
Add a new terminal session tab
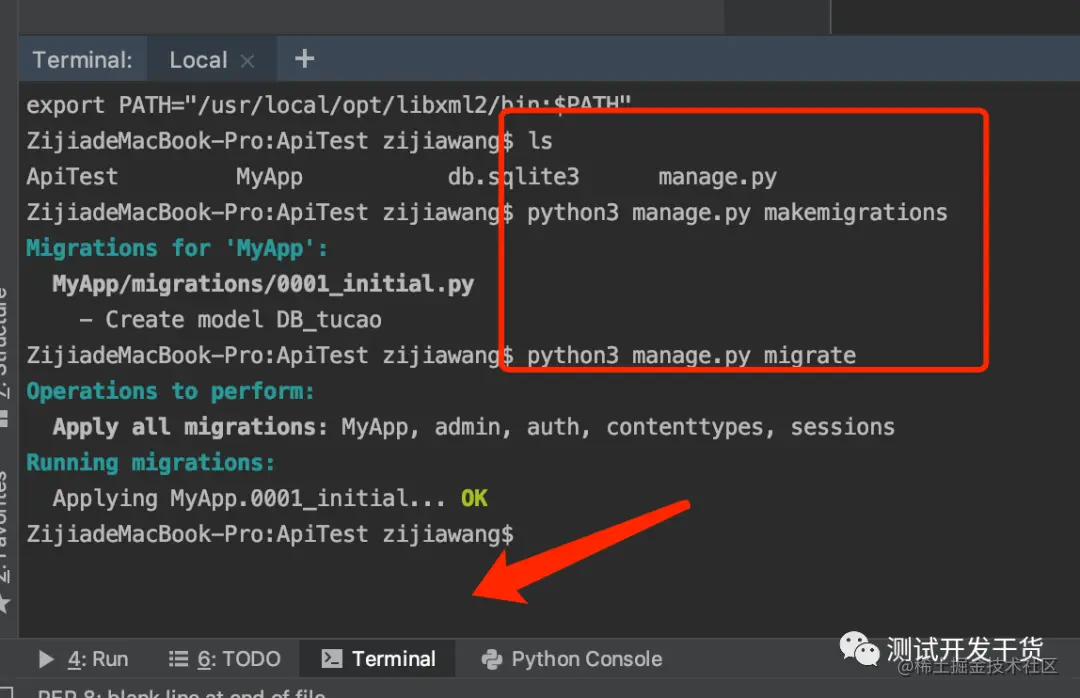tap(304, 59)
